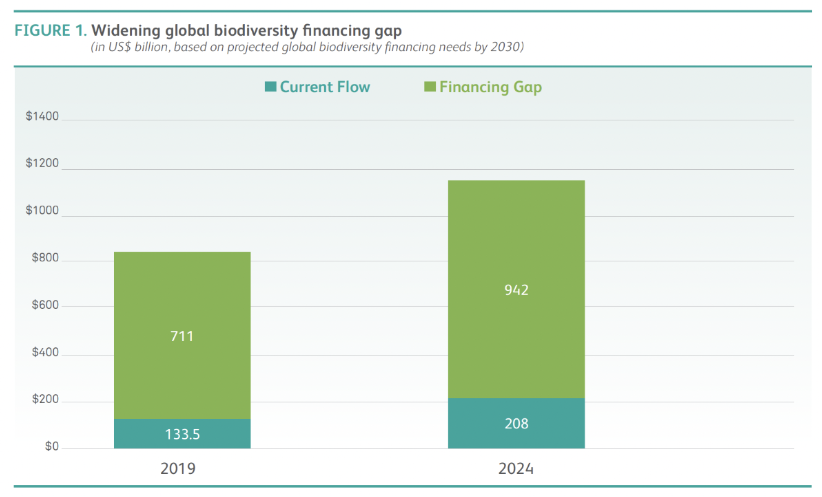
Task: Click the title Widening global biodiversity financing gap
Action: click(x=246, y=31)
